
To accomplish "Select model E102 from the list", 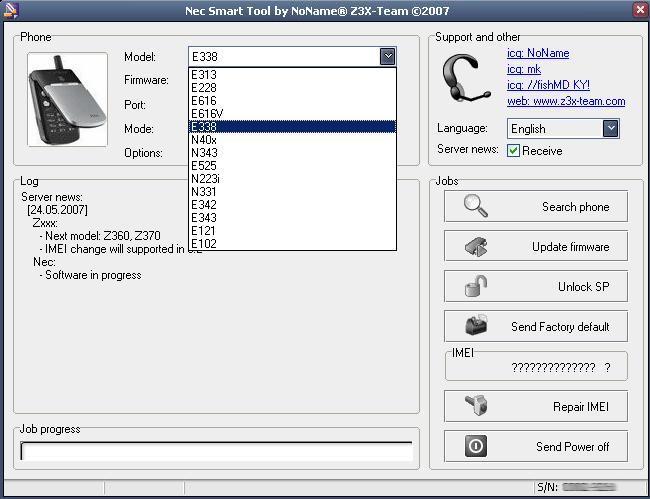I will tap(292, 243).
